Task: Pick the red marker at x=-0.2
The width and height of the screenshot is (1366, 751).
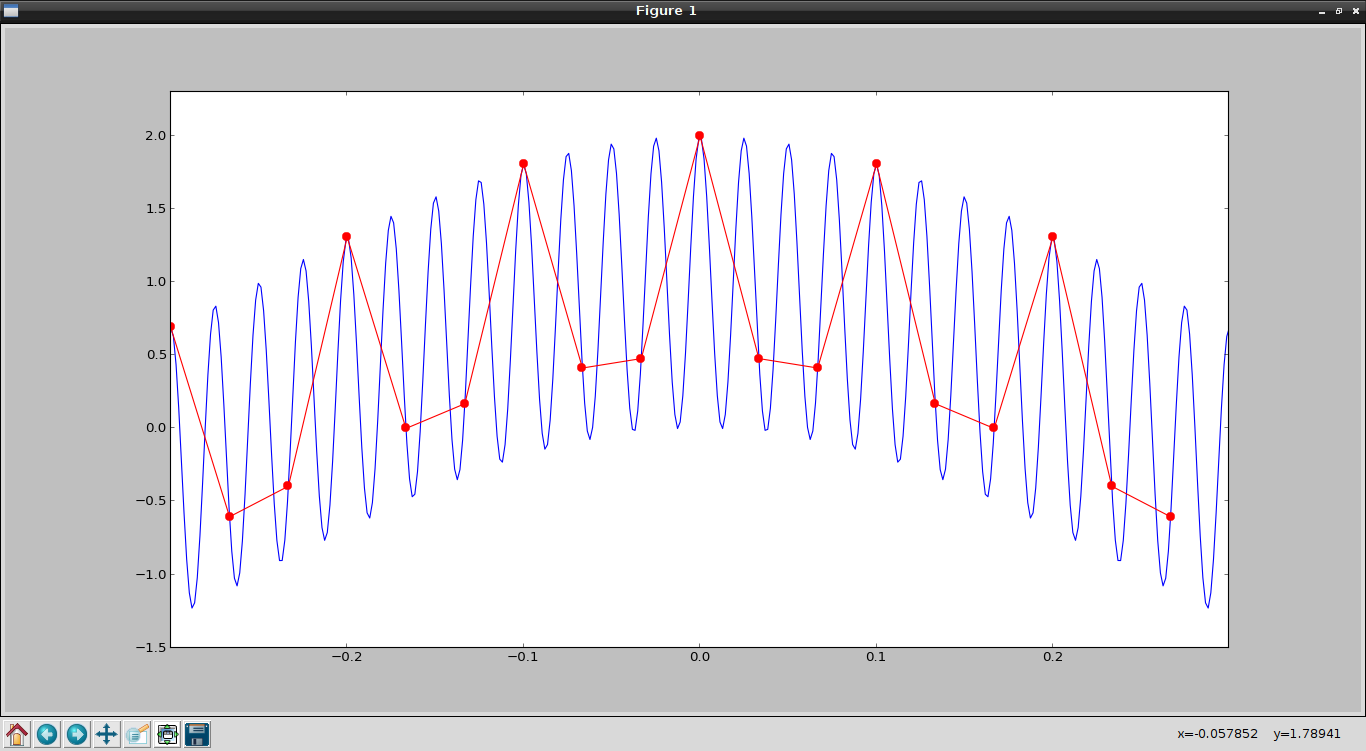Action: point(346,237)
